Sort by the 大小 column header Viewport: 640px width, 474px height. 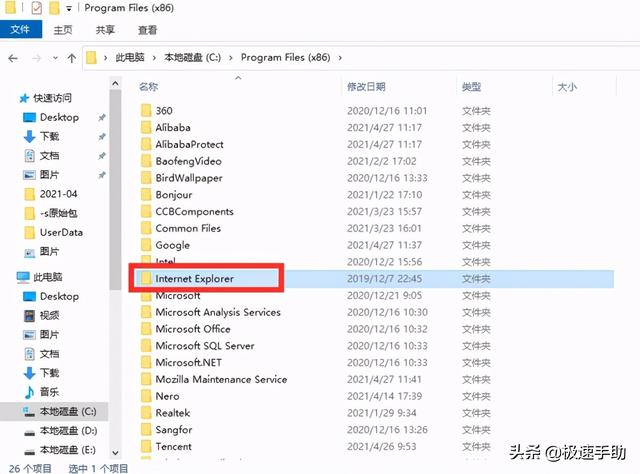pos(567,87)
